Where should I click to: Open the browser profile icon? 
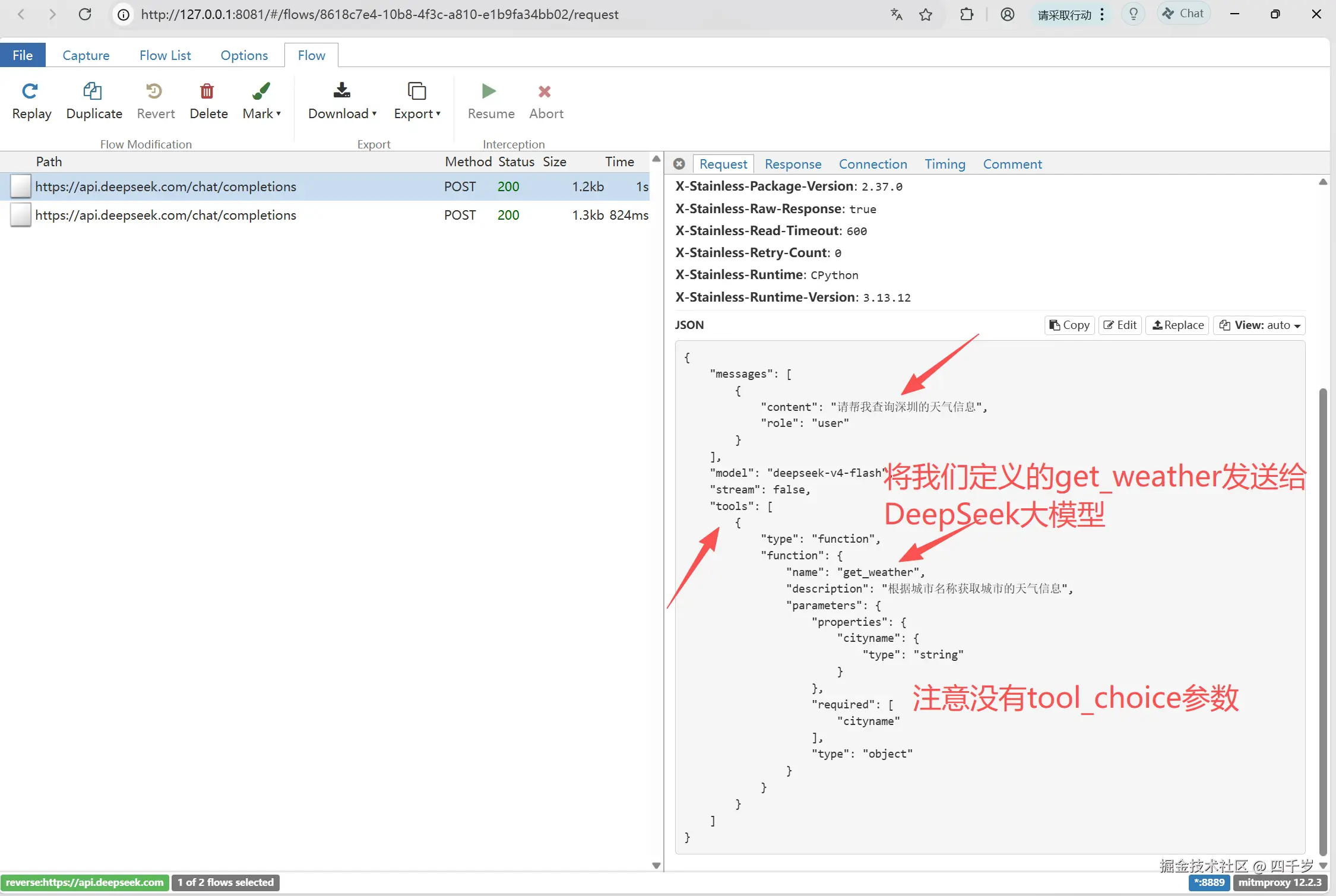coord(1008,14)
